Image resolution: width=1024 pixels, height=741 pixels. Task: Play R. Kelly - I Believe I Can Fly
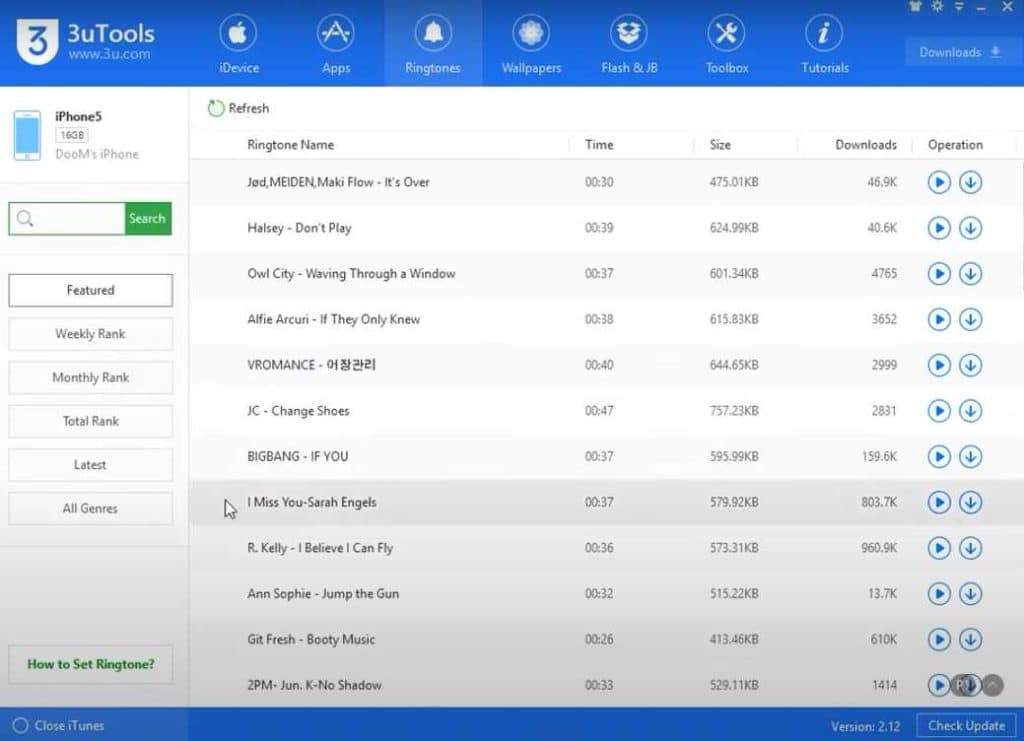(939, 548)
